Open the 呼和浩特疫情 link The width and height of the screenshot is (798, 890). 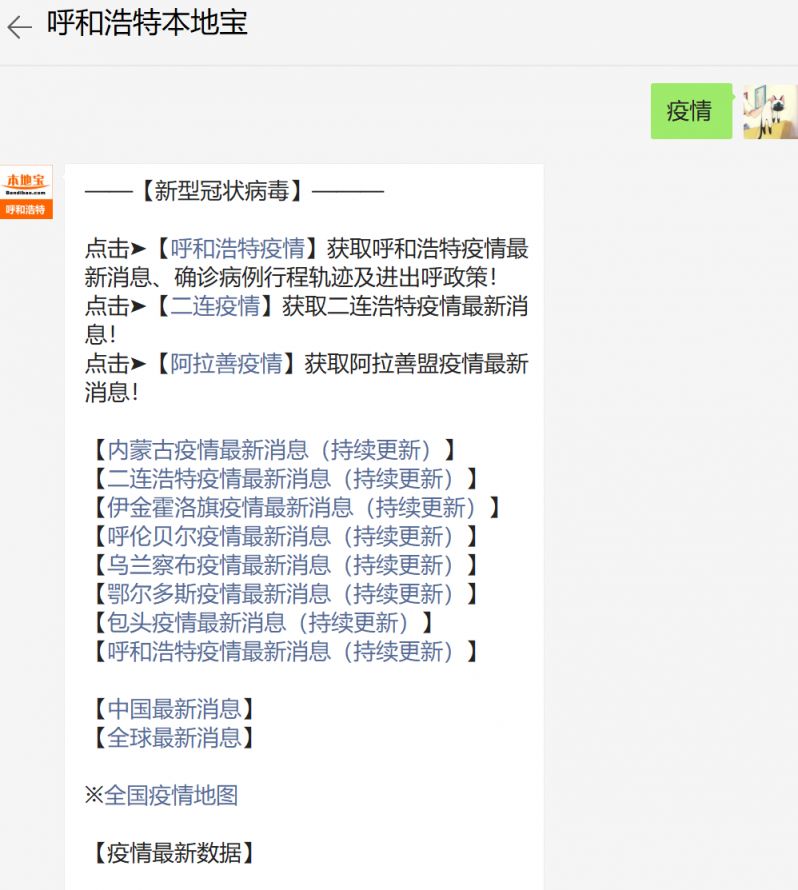pos(237,249)
